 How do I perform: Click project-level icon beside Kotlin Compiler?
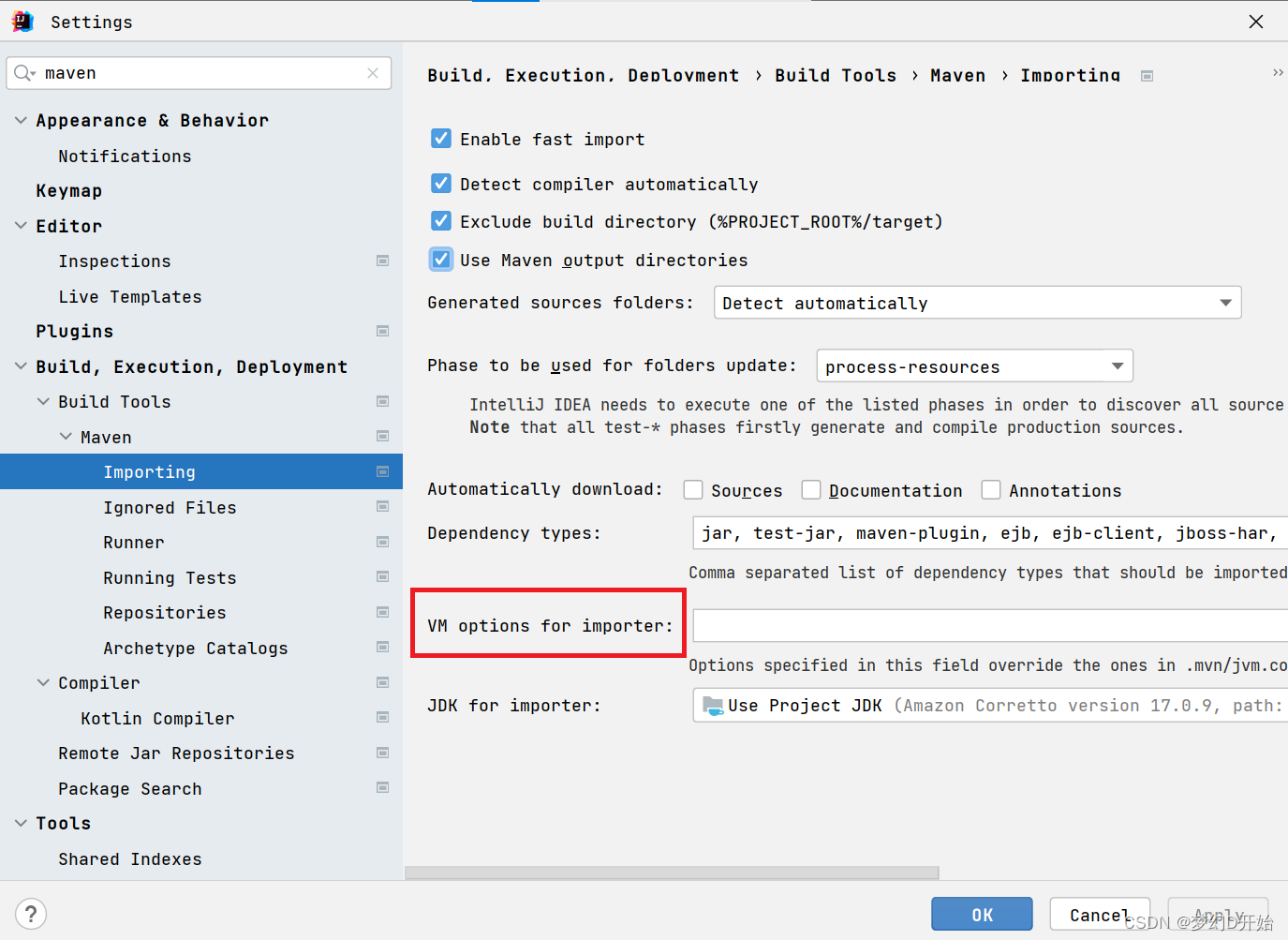[x=382, y=717]
